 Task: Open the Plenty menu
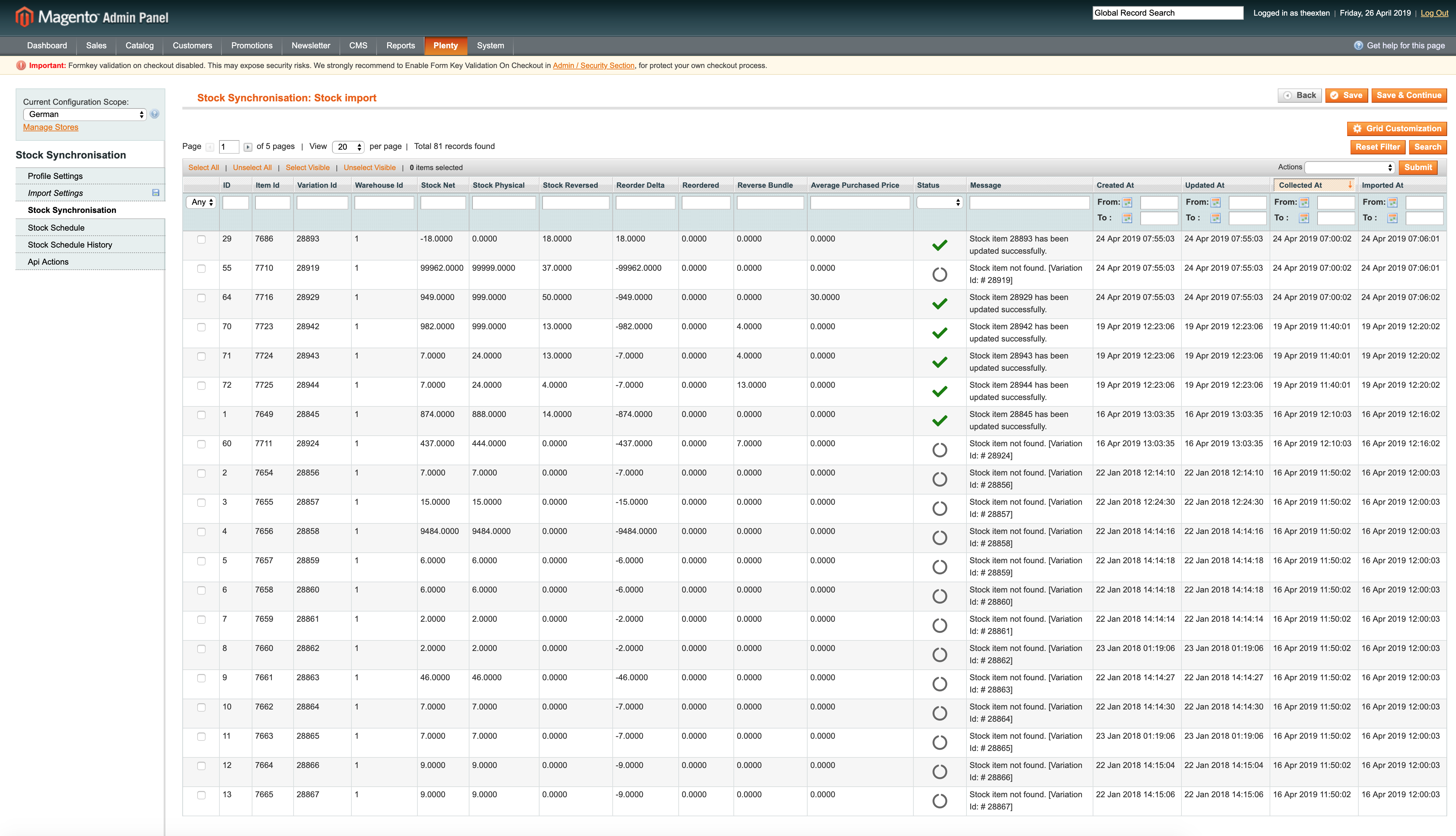pos(446,45)
